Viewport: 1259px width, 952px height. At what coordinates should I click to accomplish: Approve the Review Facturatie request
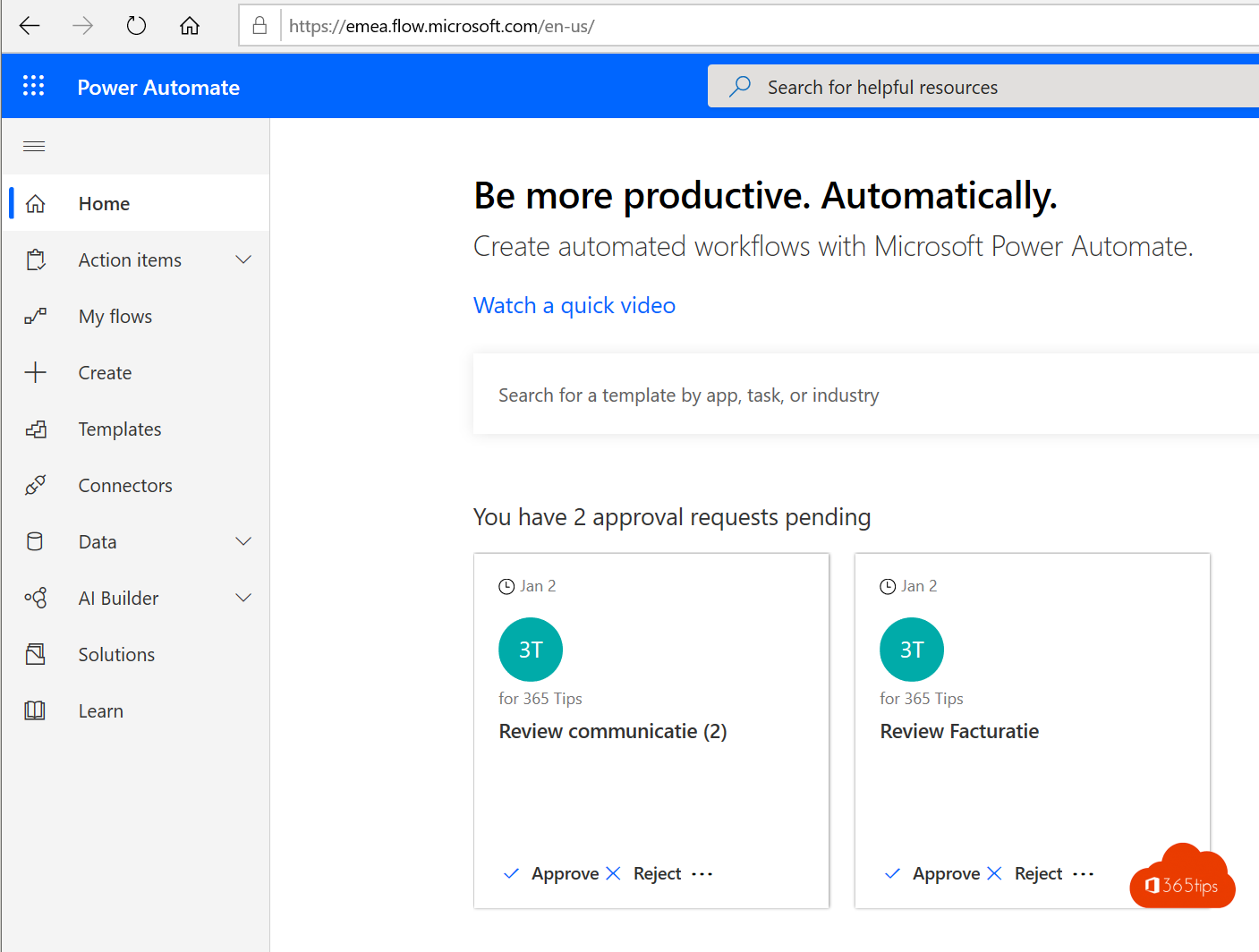coord(933,874)
